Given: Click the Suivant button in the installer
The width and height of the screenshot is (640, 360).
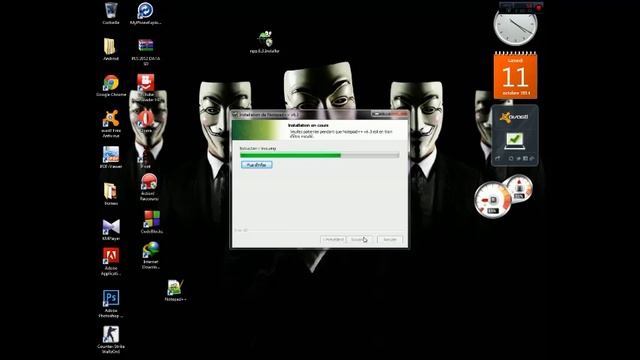Looking at the screenshot, I should [x=359, y=240].
